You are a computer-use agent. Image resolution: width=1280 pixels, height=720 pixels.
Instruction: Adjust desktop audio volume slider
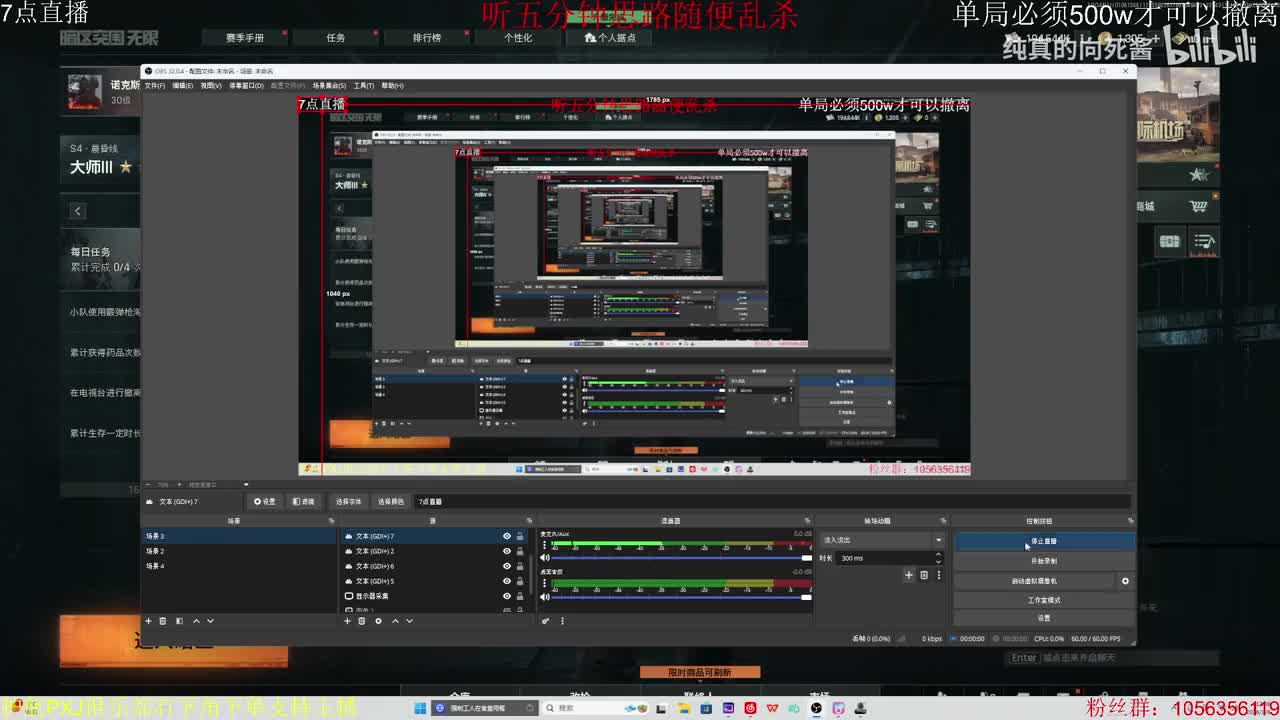click(x=682, y=597)
